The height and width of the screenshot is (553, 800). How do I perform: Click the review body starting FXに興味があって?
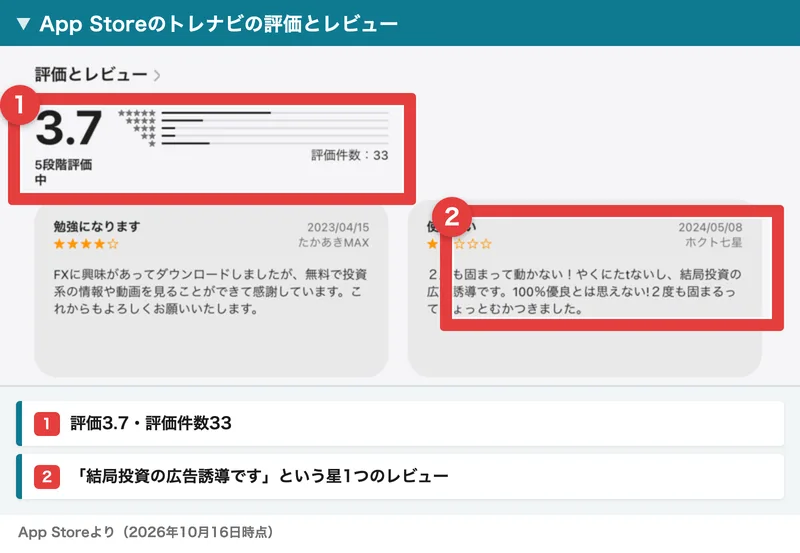pos(210,292)
